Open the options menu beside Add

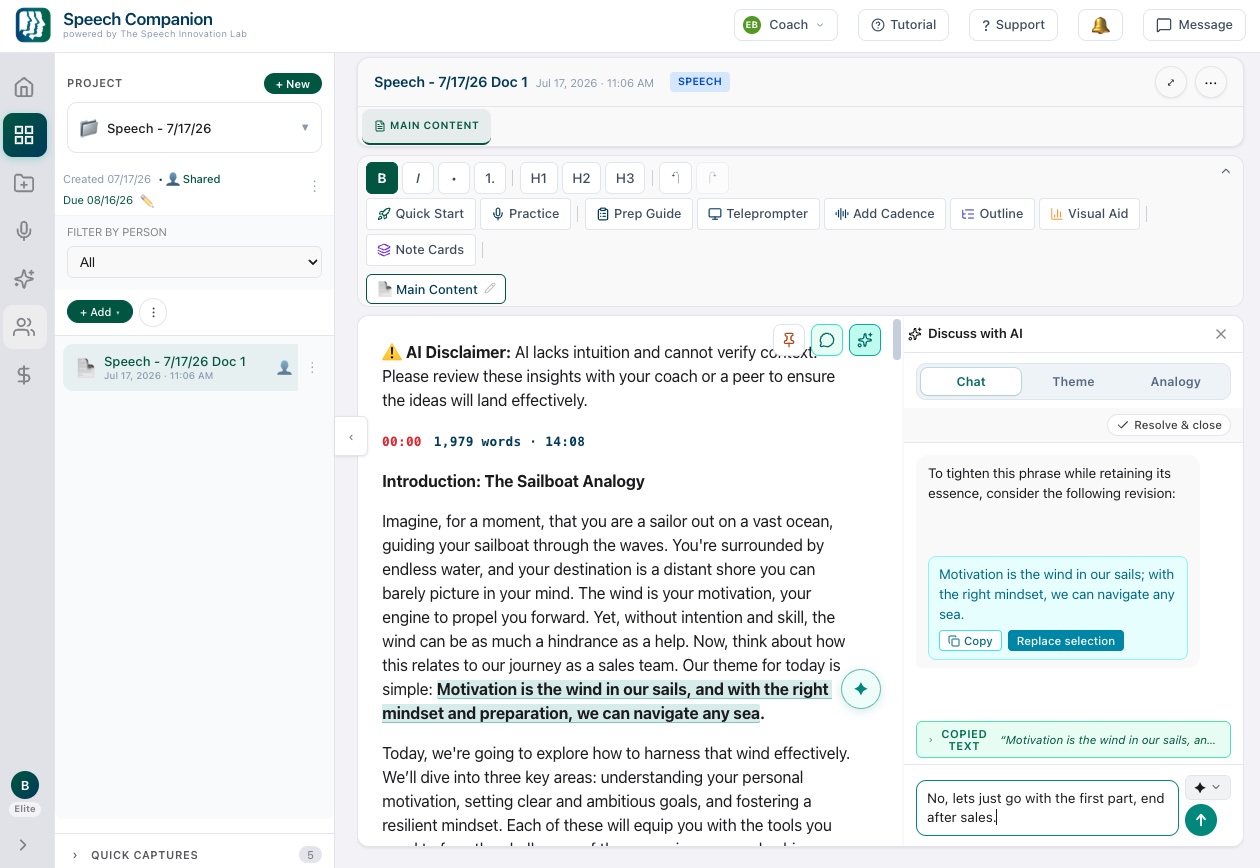153,312
